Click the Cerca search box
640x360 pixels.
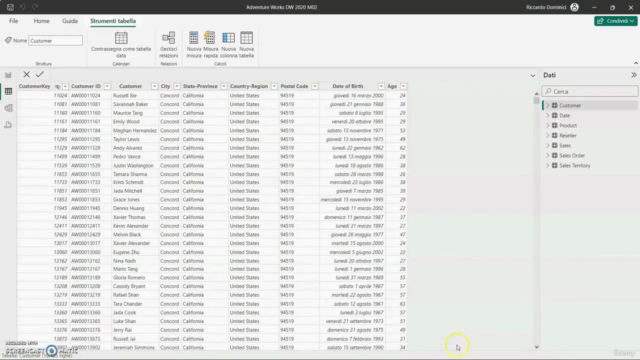tap(590, 91)
